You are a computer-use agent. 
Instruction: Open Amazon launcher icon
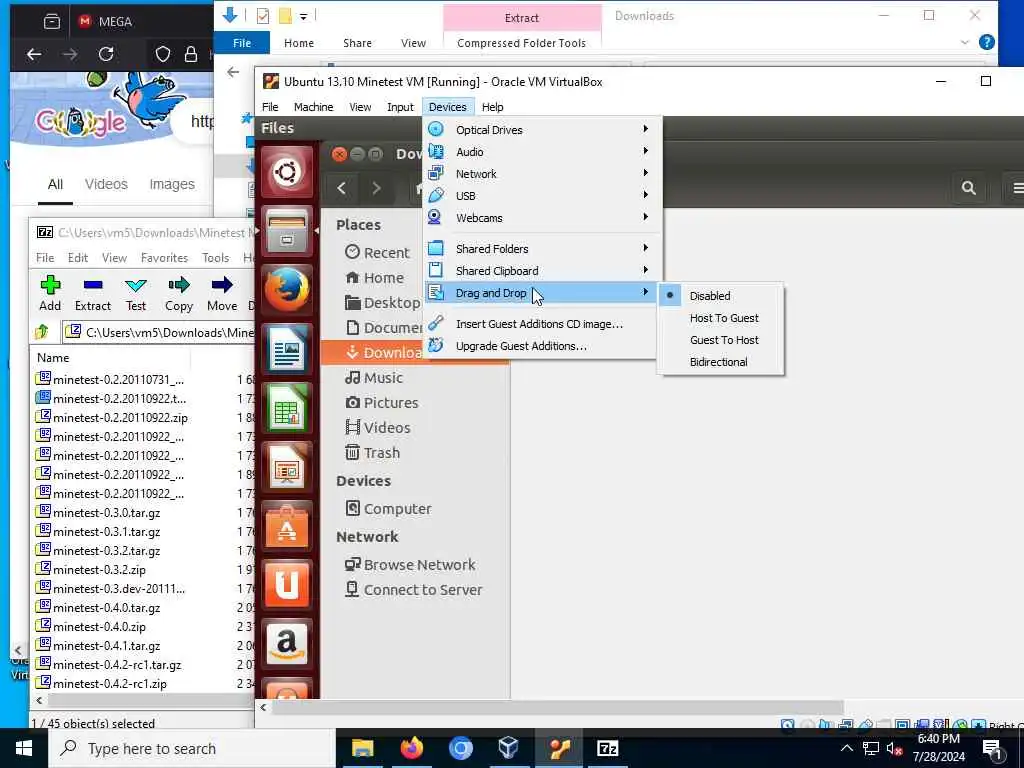click(x=287, y=643)
